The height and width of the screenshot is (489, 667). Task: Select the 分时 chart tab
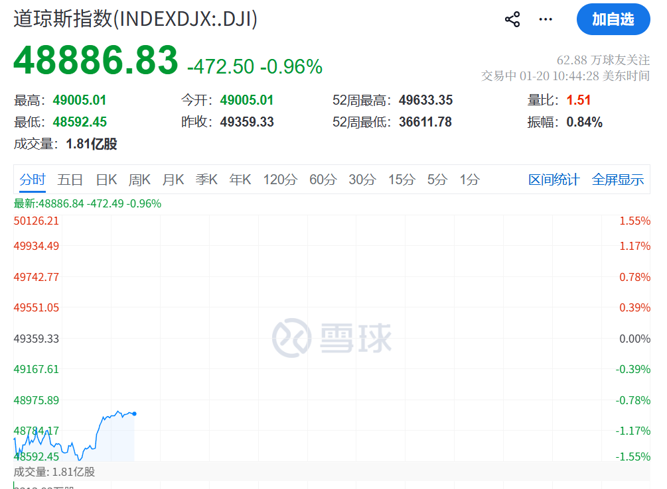click(33, 180)
